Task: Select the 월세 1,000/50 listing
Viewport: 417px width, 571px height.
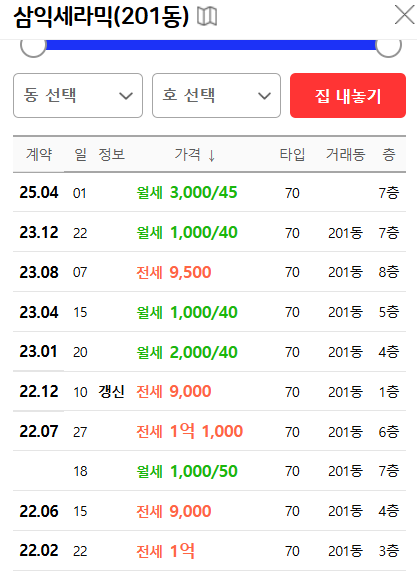Action: click(187, 471)
